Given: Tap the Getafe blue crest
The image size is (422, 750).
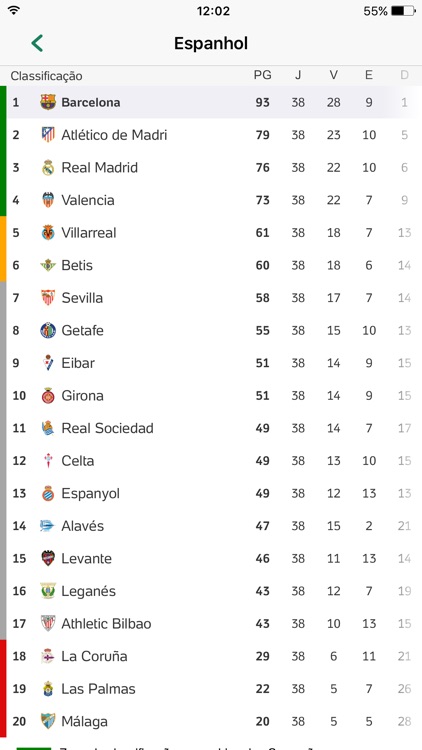Looking at the screenshot, I should pos(48,330).
